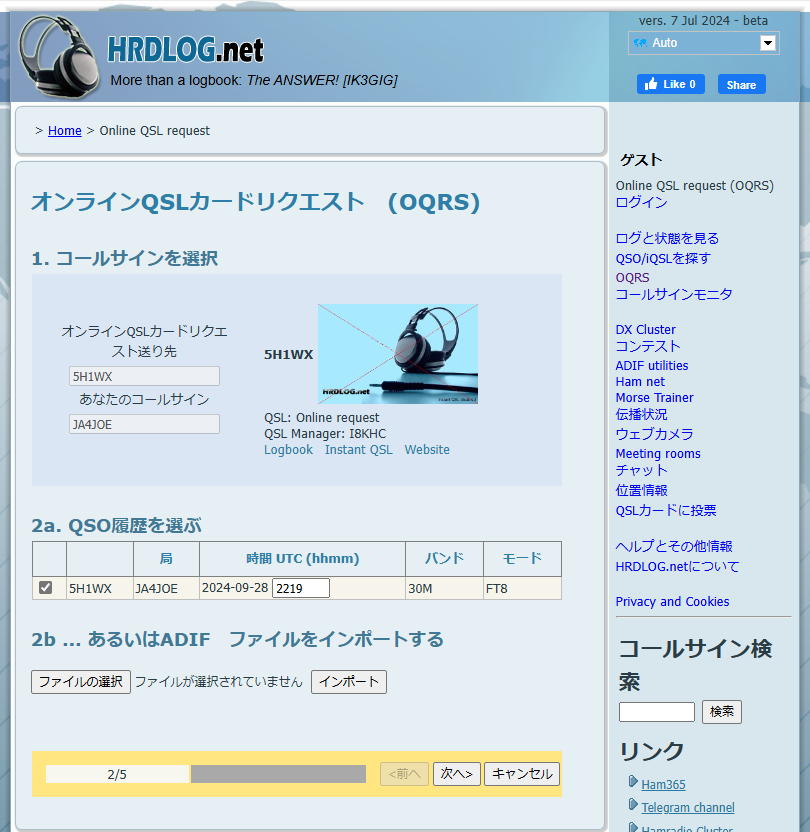Click the 次へ> next button

457,774
